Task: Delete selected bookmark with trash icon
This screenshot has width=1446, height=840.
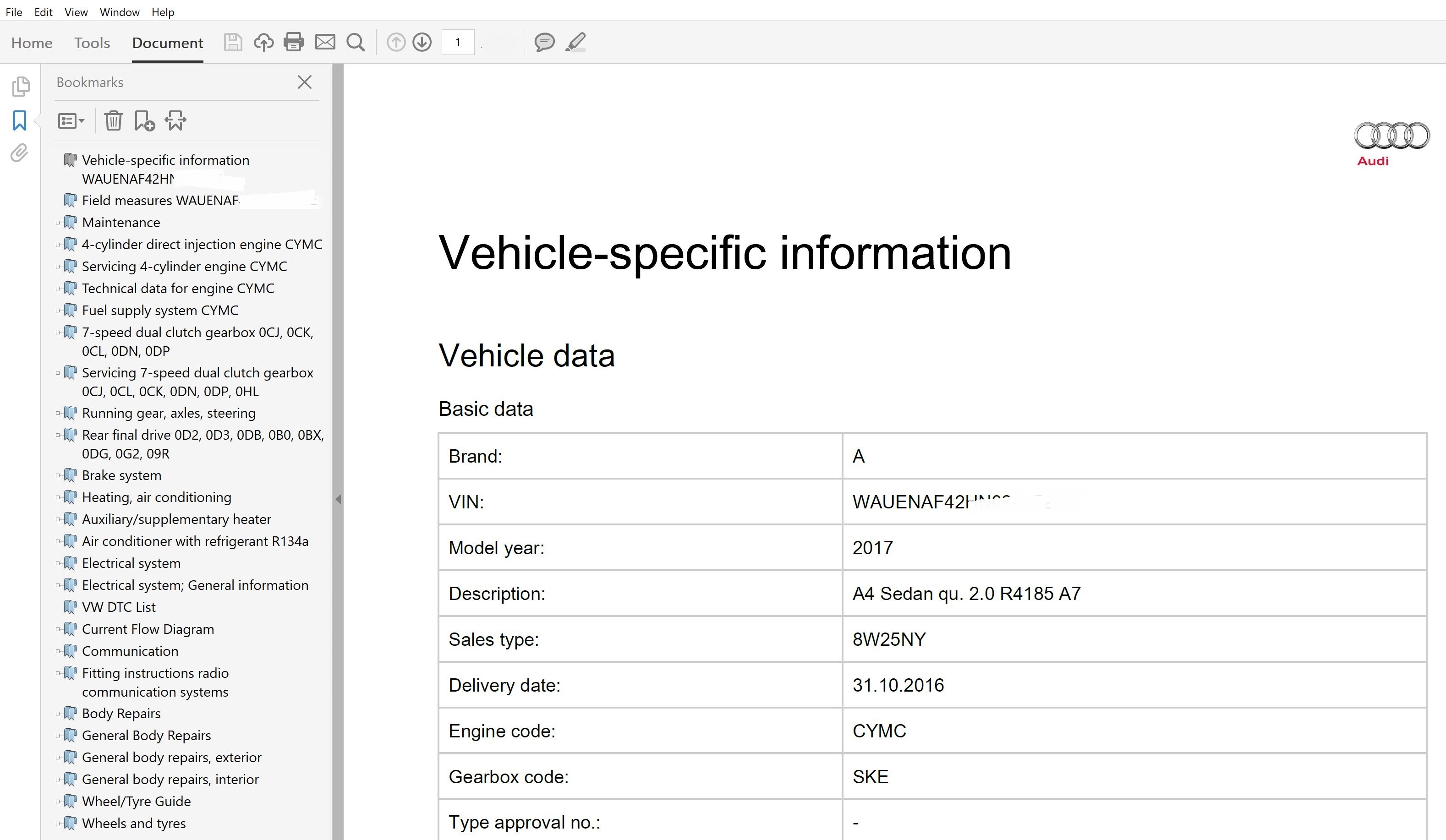Action: 113,120
